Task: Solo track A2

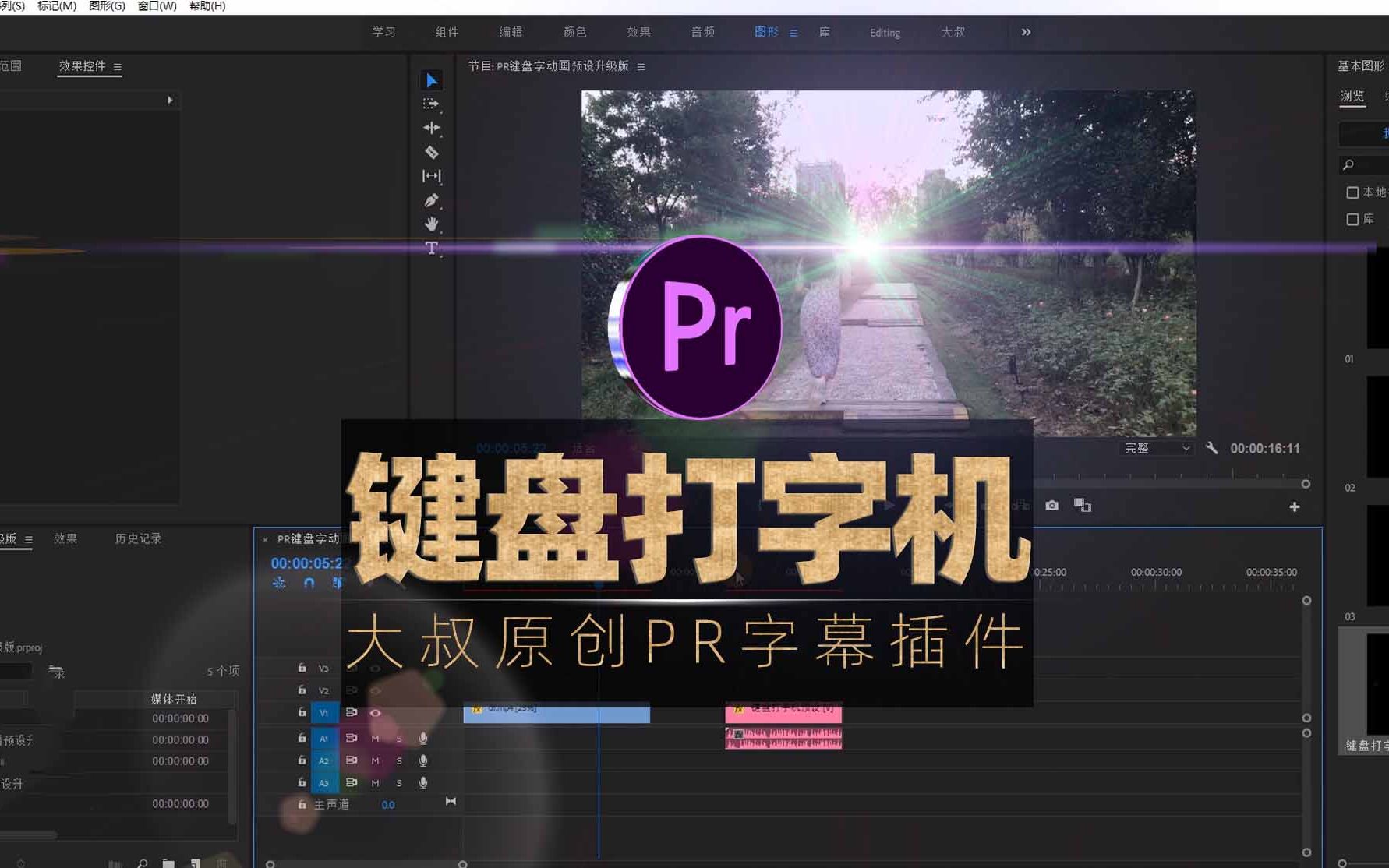Action: click(x=399, y=760)
